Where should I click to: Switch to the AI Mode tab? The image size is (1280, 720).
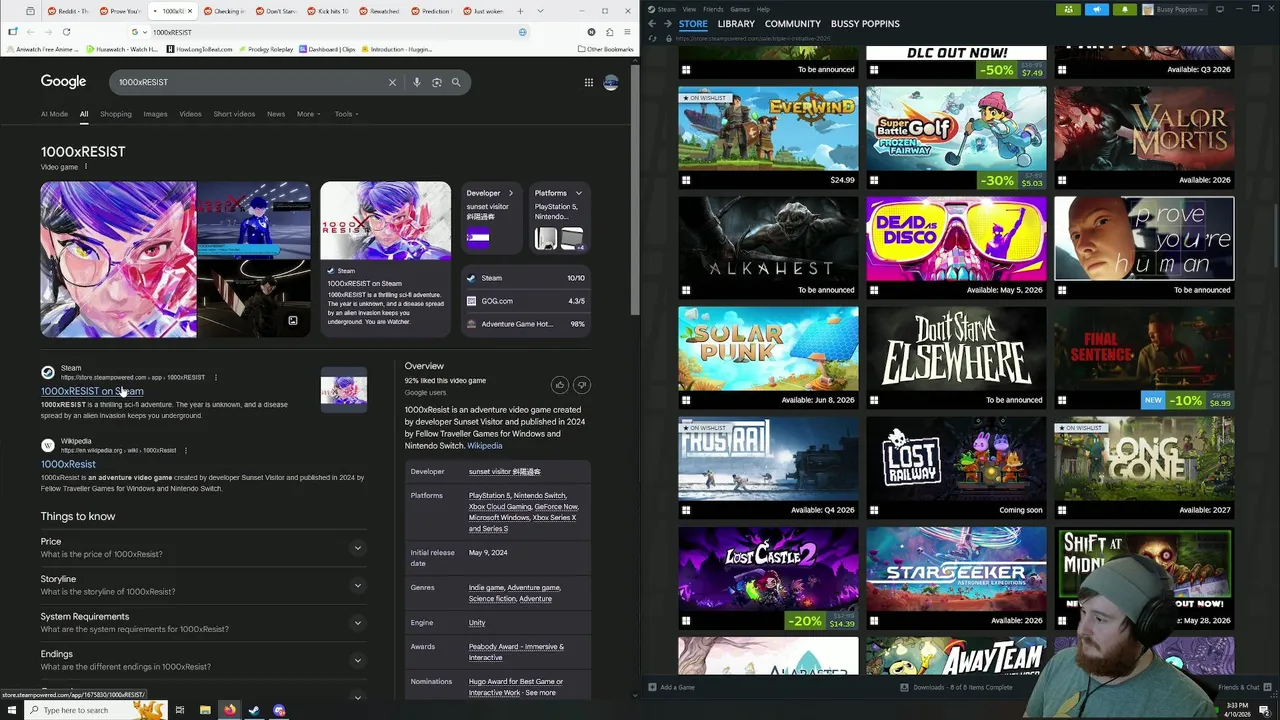[54, 114]
